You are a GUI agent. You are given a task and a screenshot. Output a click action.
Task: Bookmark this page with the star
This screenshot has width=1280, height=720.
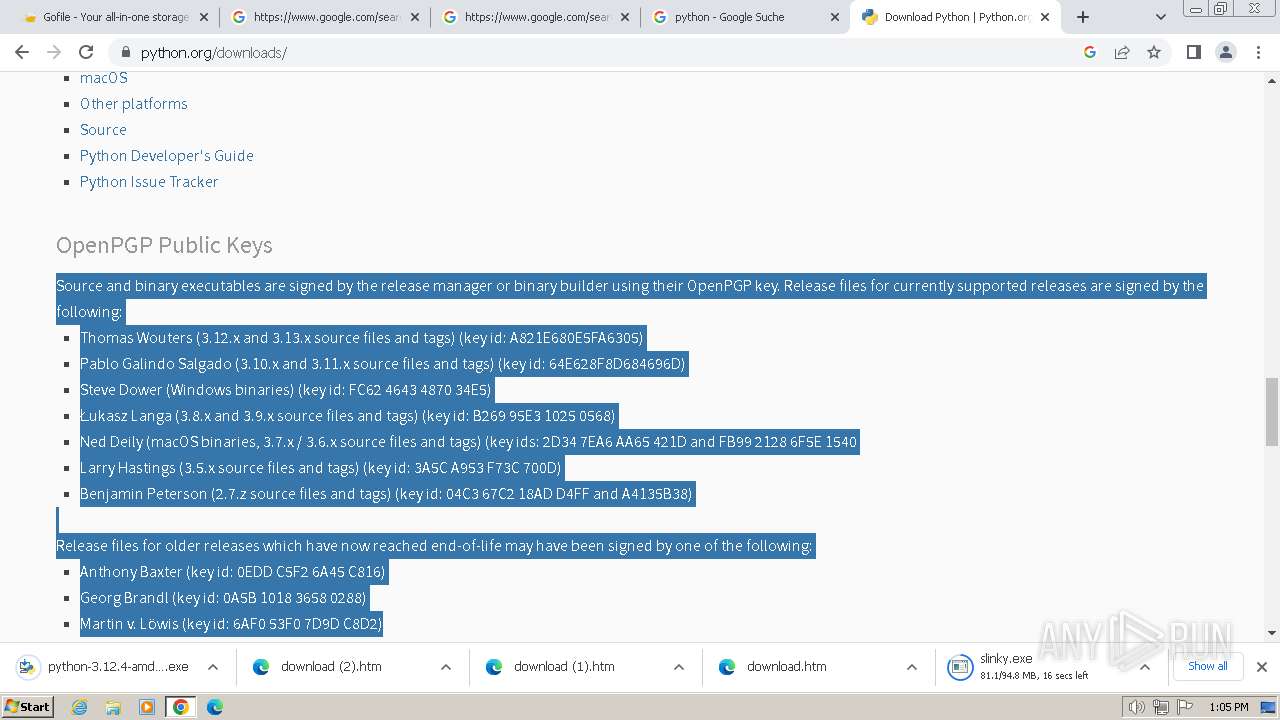[1154, 52]
